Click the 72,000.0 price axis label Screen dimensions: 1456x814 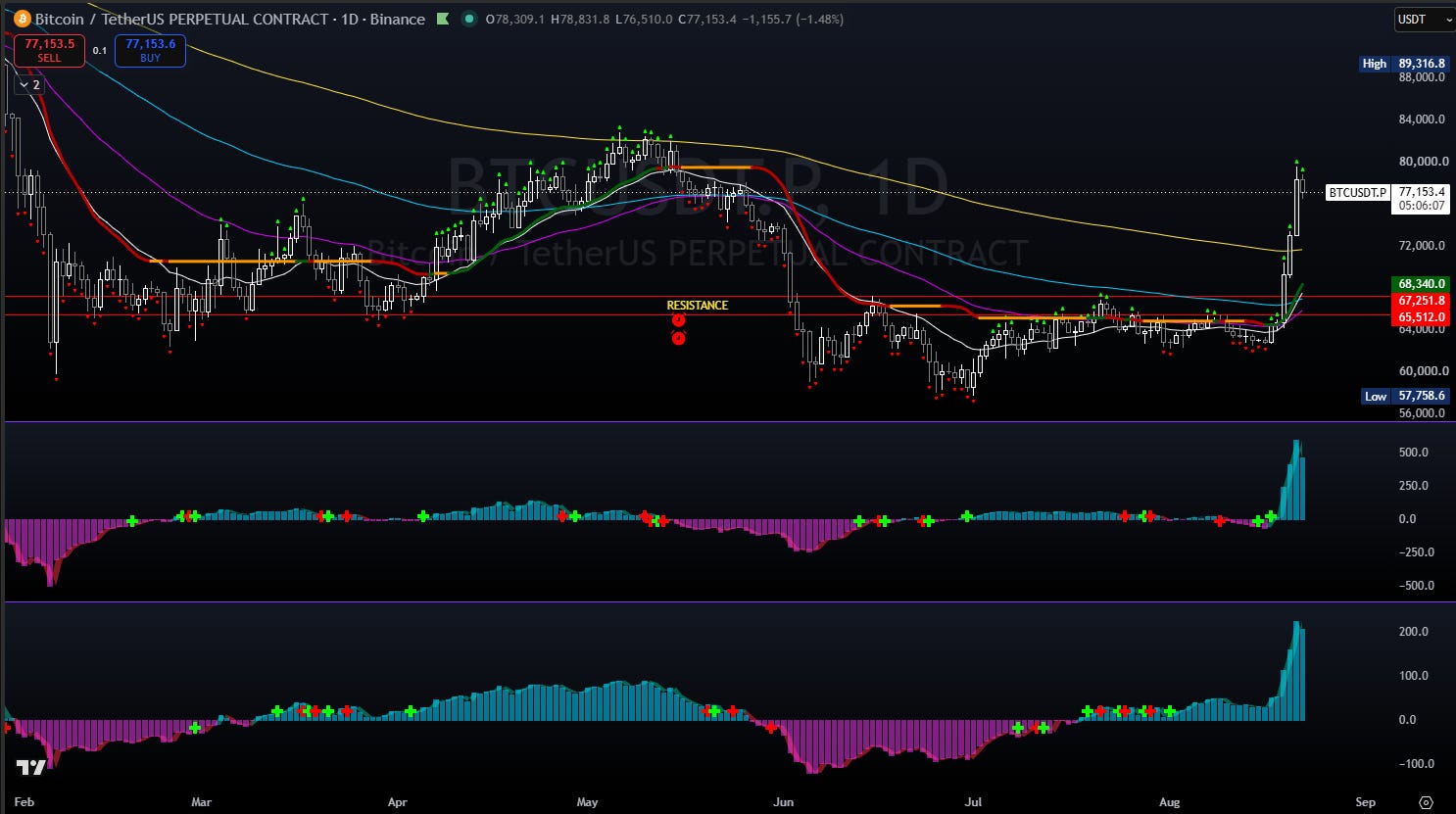tap(1422, 245)
